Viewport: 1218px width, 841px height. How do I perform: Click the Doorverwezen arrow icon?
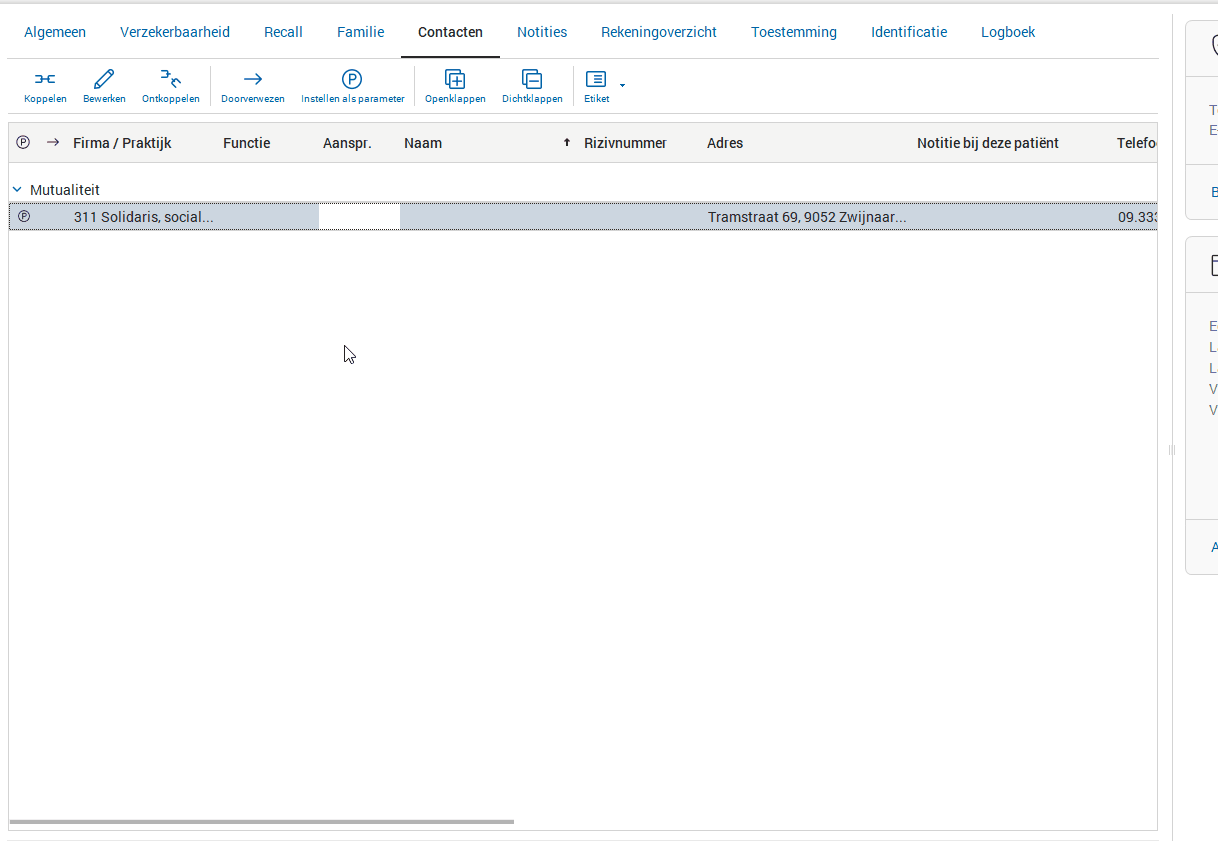tap(253, 79)
